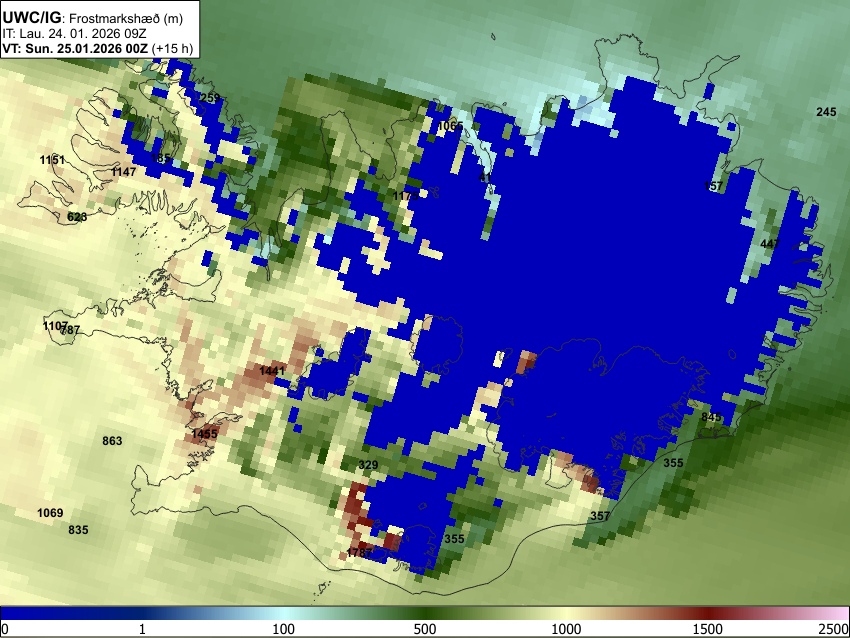Click the 623 value on the map
The height and width of the screenshot is (638, 850).
[77, 217]
